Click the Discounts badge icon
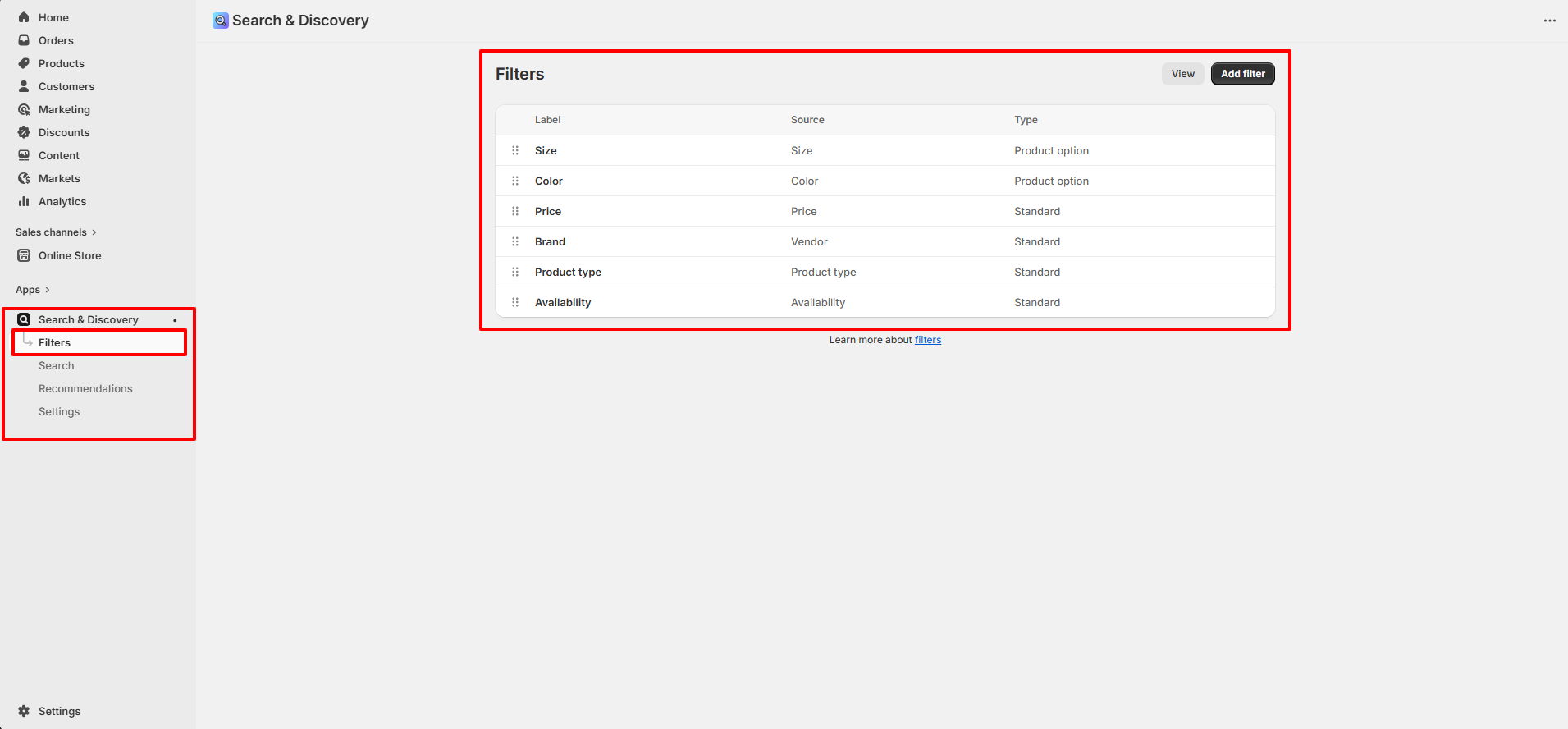The image size is (1568, 729). (x=24, y=132)
